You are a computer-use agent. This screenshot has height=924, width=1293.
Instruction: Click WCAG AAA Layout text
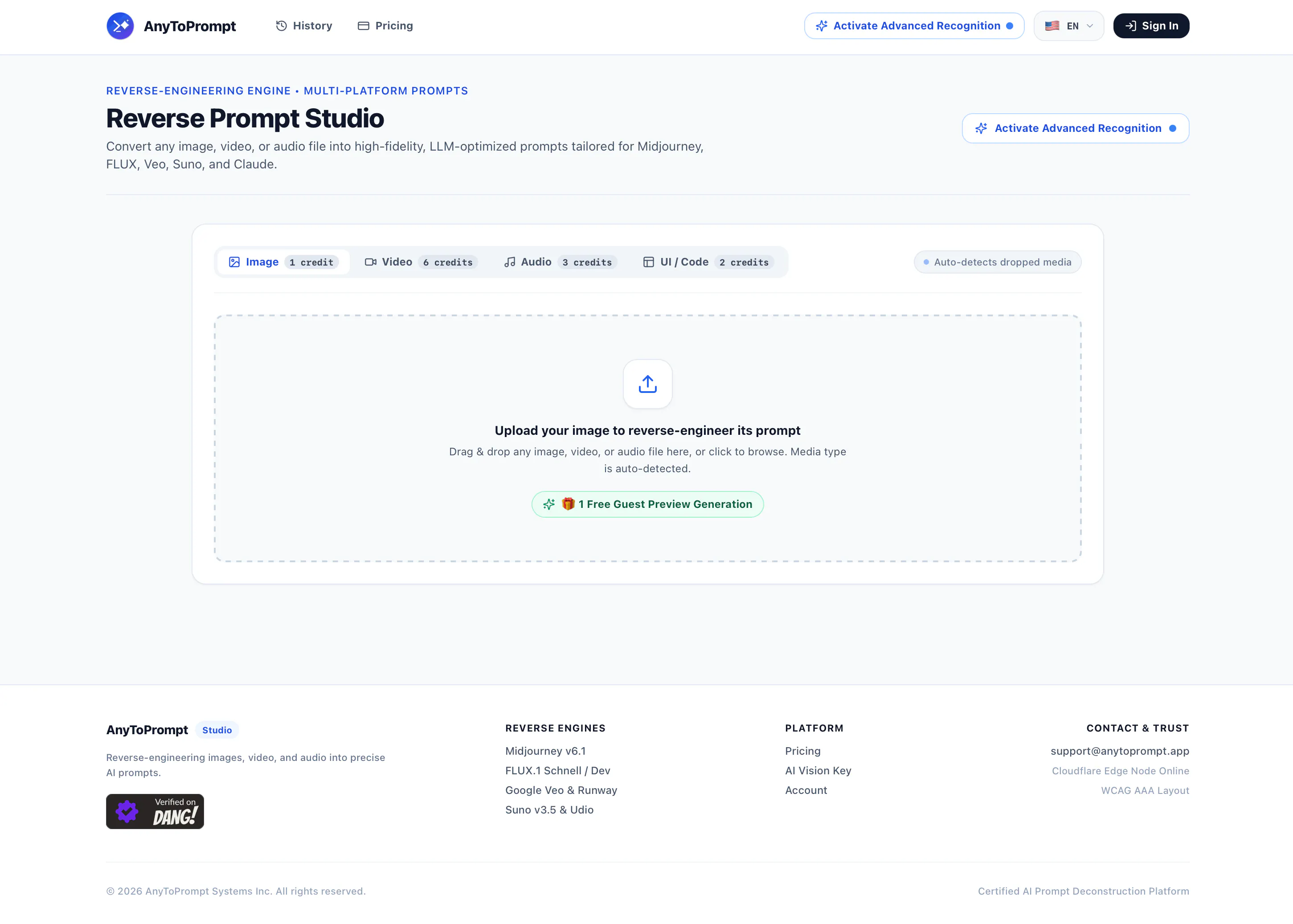pyautogui.click(x=1145, y=790)
